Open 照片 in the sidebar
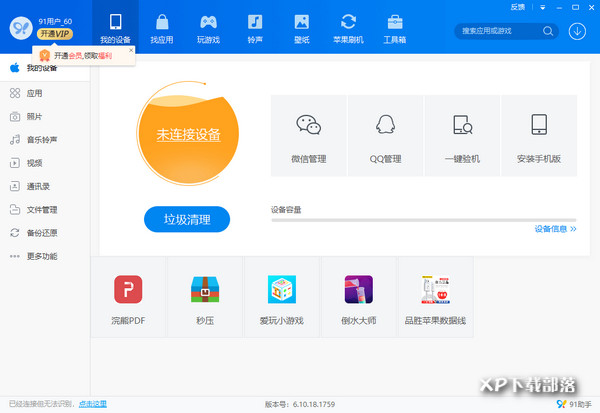 (x=45, y=116)
